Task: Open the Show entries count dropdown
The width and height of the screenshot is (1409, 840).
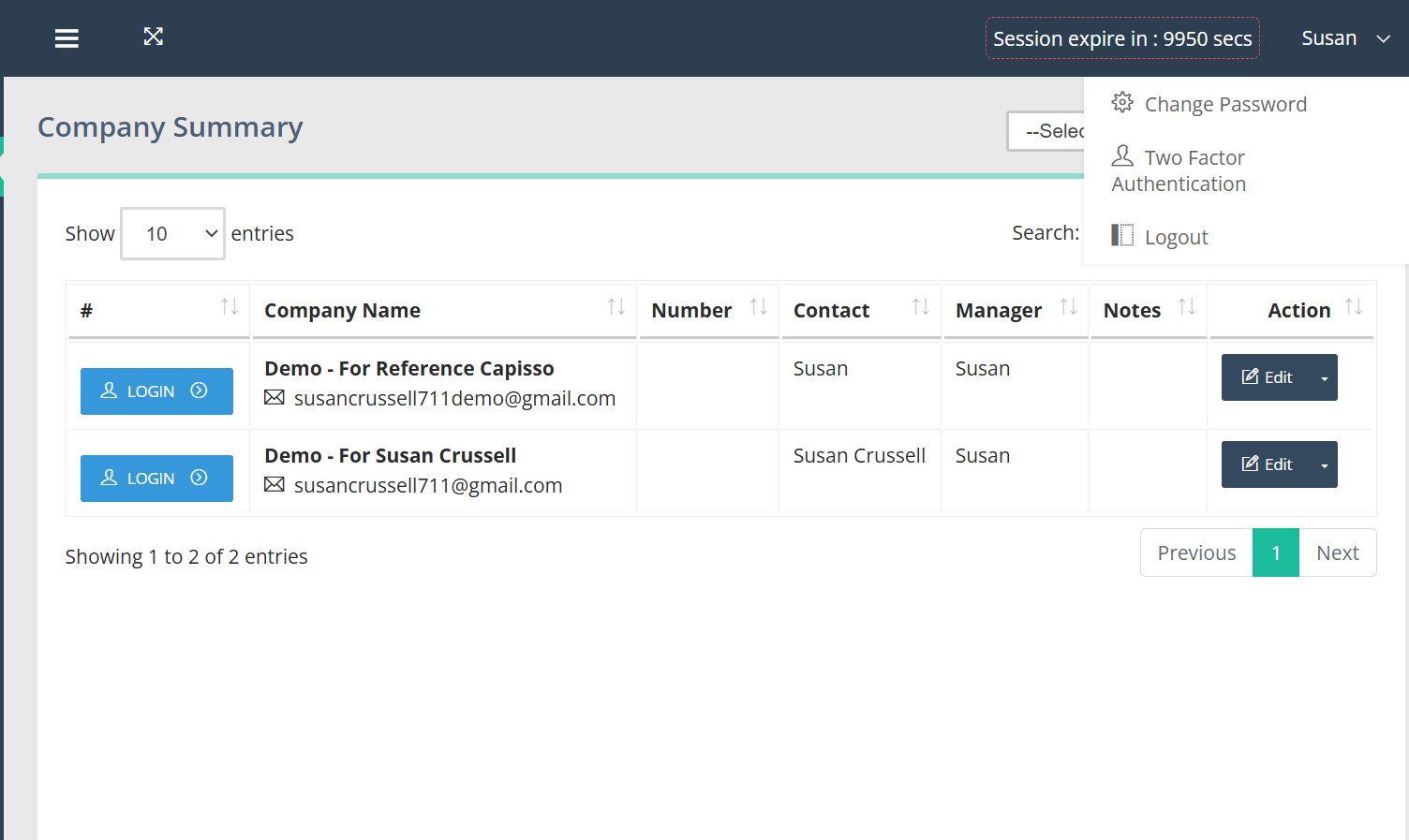Action: click(173, 233)
